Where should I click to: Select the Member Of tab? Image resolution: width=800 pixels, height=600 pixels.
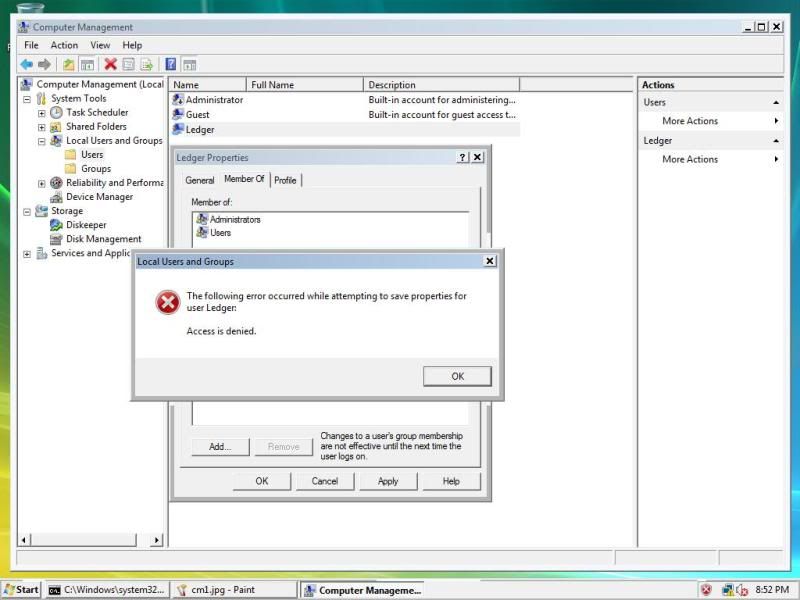(244, 179)
